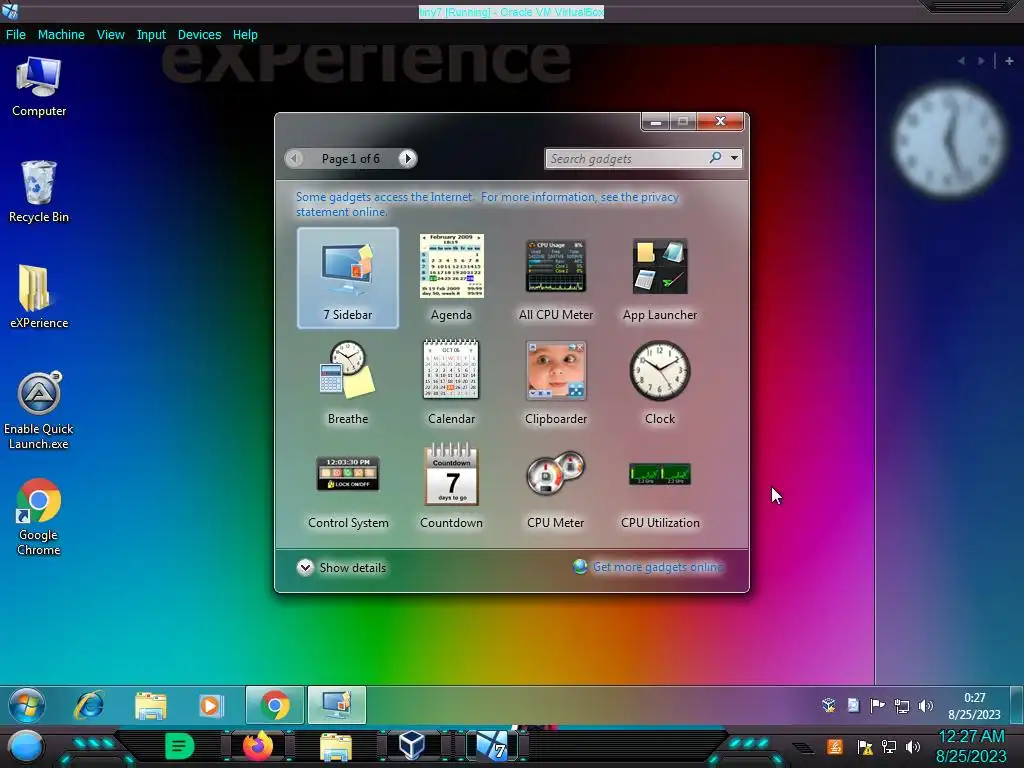Click the tiny7 VM button on host taskbar
The width and height of the screenshot is (1024, 768).
pos(492,746)
